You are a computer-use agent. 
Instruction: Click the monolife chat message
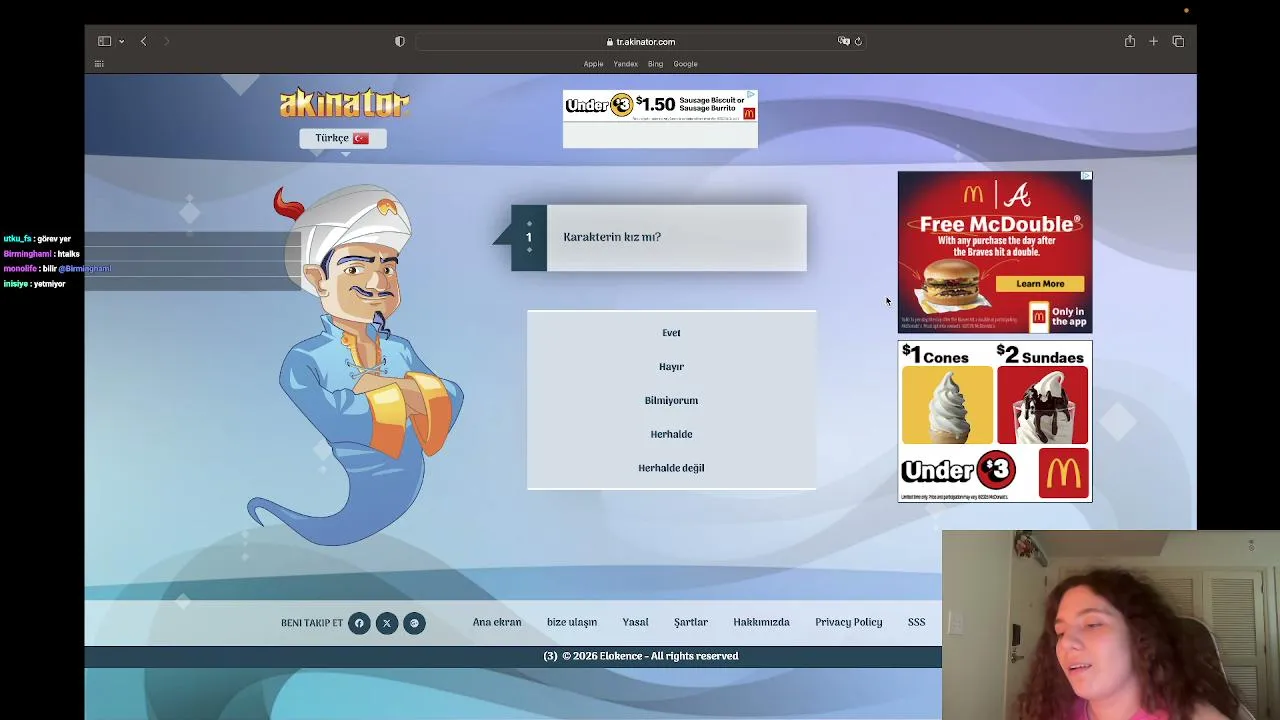57,269
